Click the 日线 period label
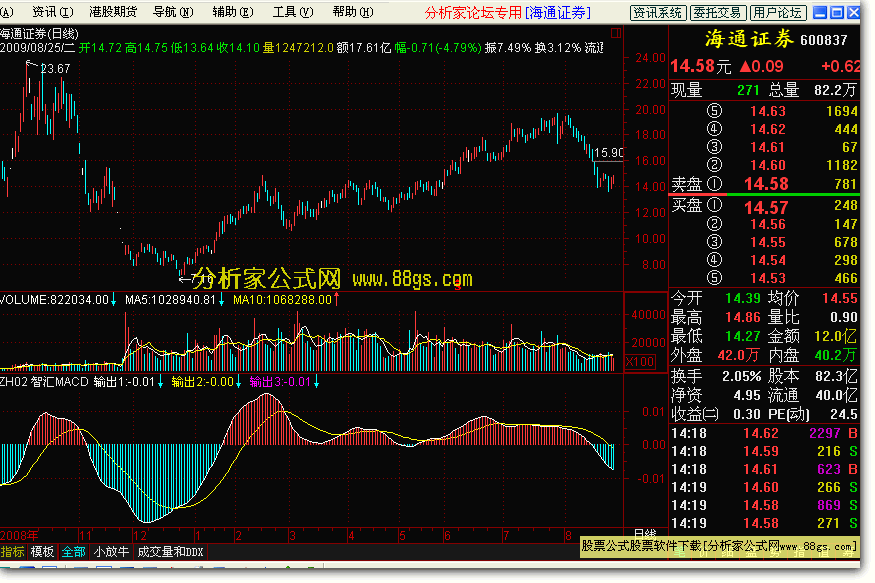The height and width of the screenshot is (583, 875). (645, 534)
